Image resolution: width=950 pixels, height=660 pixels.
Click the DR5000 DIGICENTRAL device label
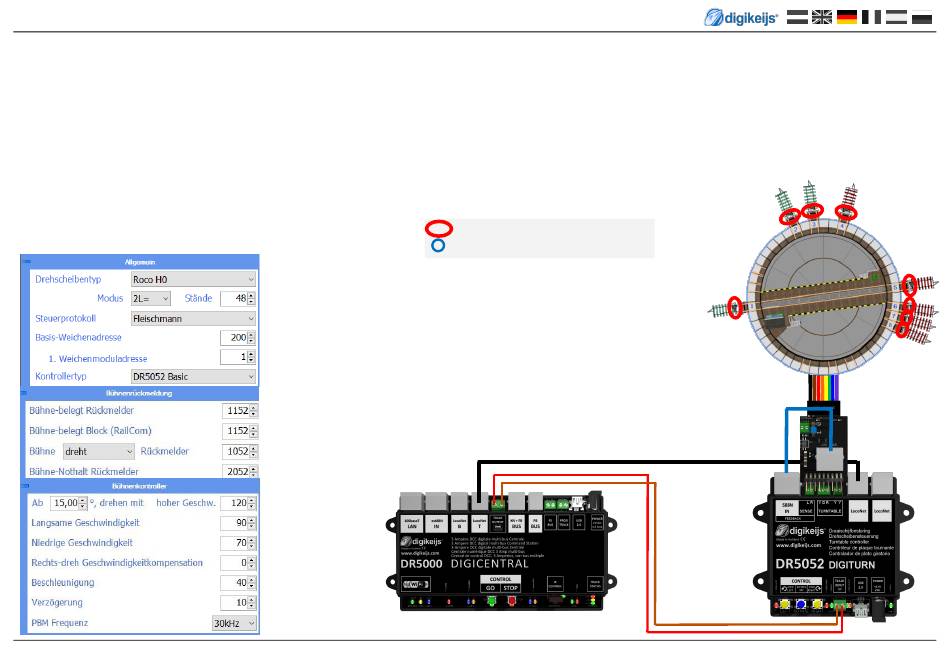coord(465,564)
